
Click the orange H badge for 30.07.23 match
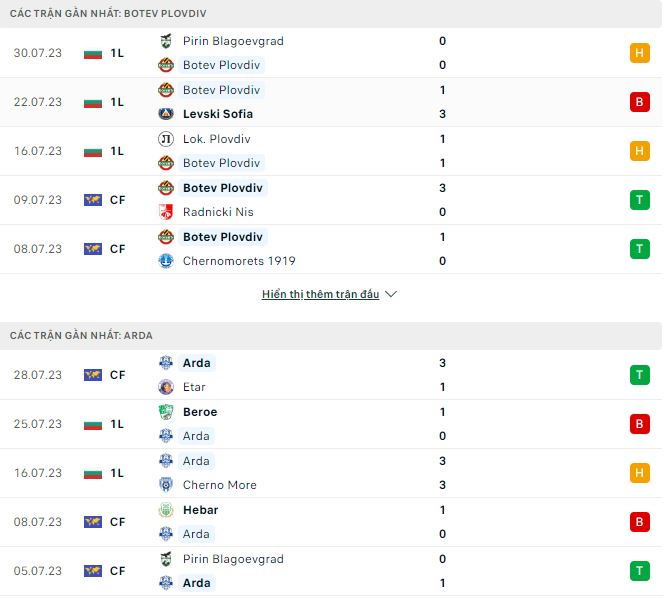(x=639, y=53)
